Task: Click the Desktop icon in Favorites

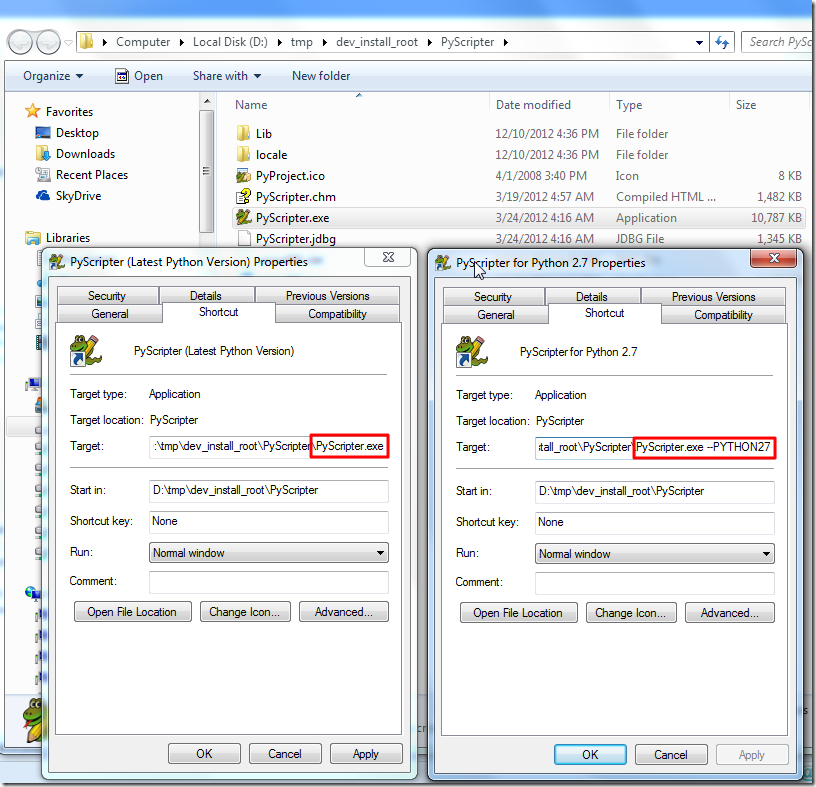Action: pos(43,132)
